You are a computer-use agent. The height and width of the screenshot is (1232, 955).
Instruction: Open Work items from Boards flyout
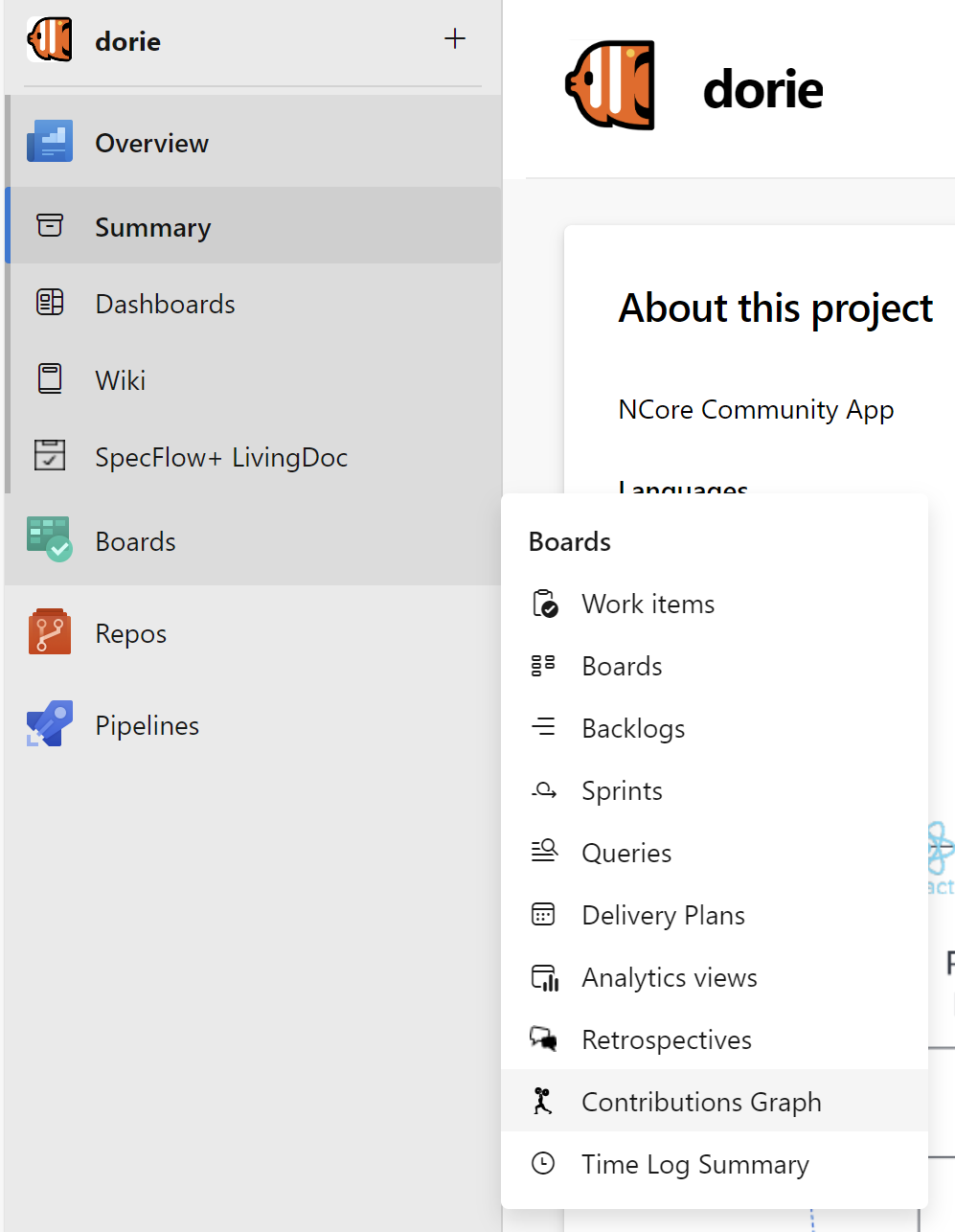(x=715, y=605)
